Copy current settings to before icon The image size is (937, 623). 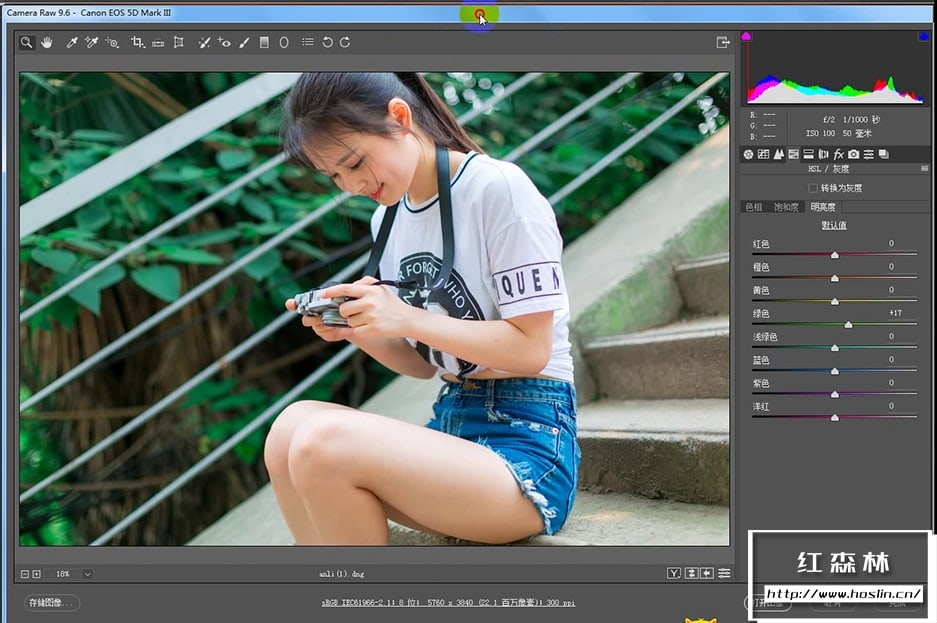[x=707, y=573]
